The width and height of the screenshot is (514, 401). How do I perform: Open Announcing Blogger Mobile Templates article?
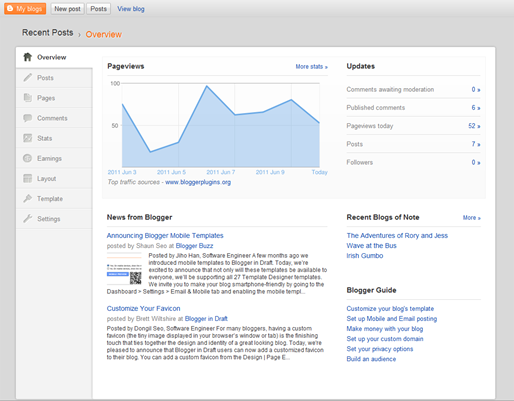(165, 235)
